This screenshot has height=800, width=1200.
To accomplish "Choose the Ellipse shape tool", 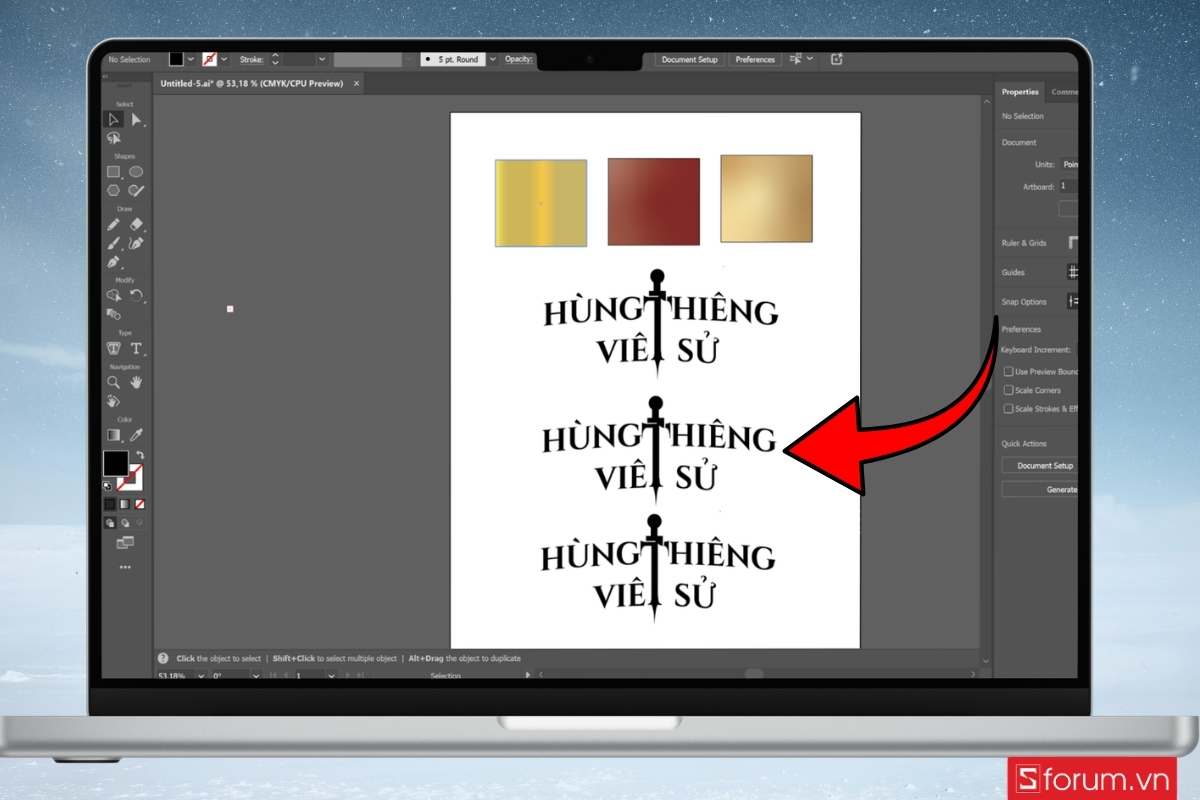I will pyautogui.click(x=136, y=172).
